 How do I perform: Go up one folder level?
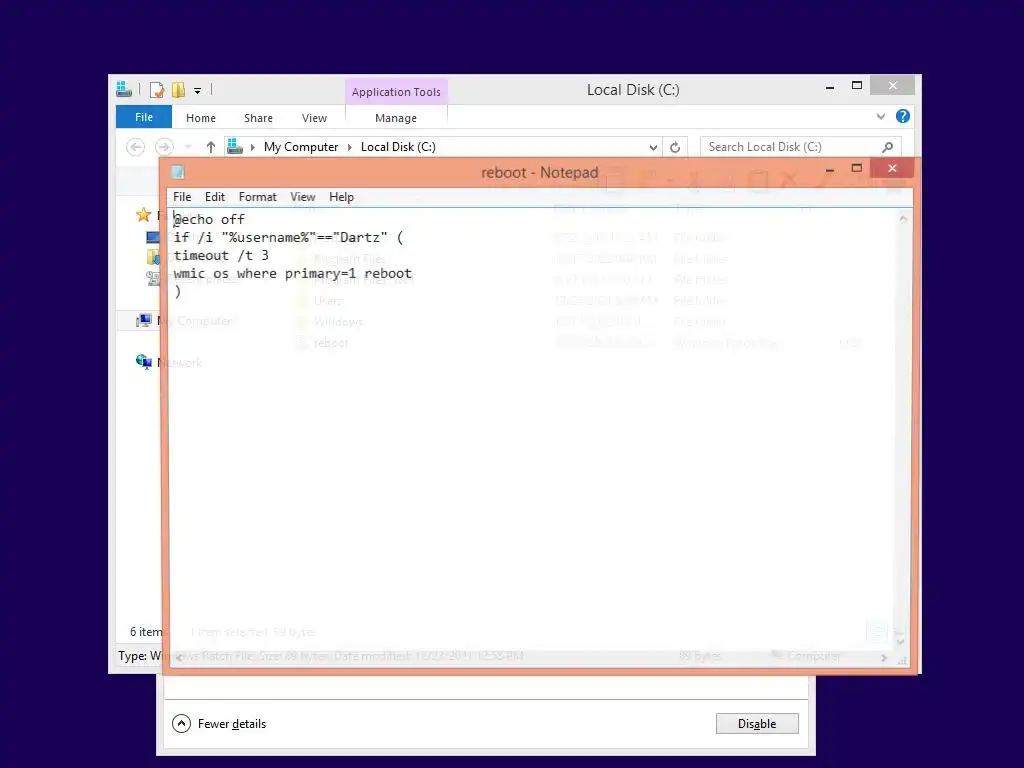[x=210, y=147]
